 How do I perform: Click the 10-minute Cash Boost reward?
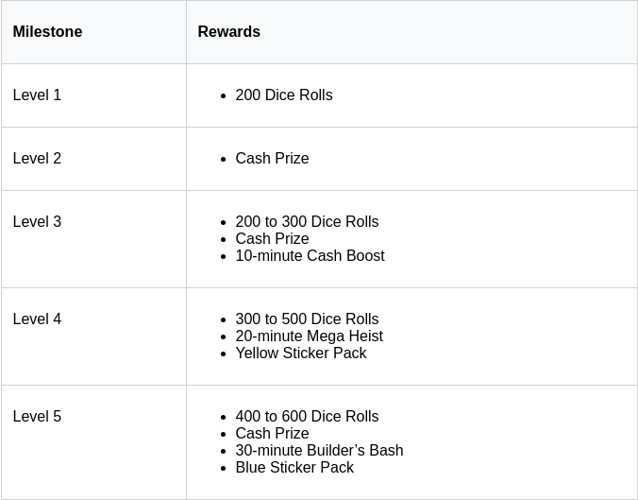pos(310,255)
